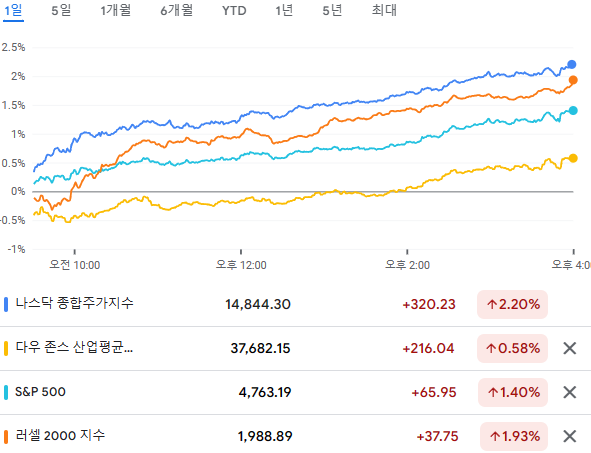Open the 6개월 chart range
Screen dimensions: 591x453
(176, 10)
